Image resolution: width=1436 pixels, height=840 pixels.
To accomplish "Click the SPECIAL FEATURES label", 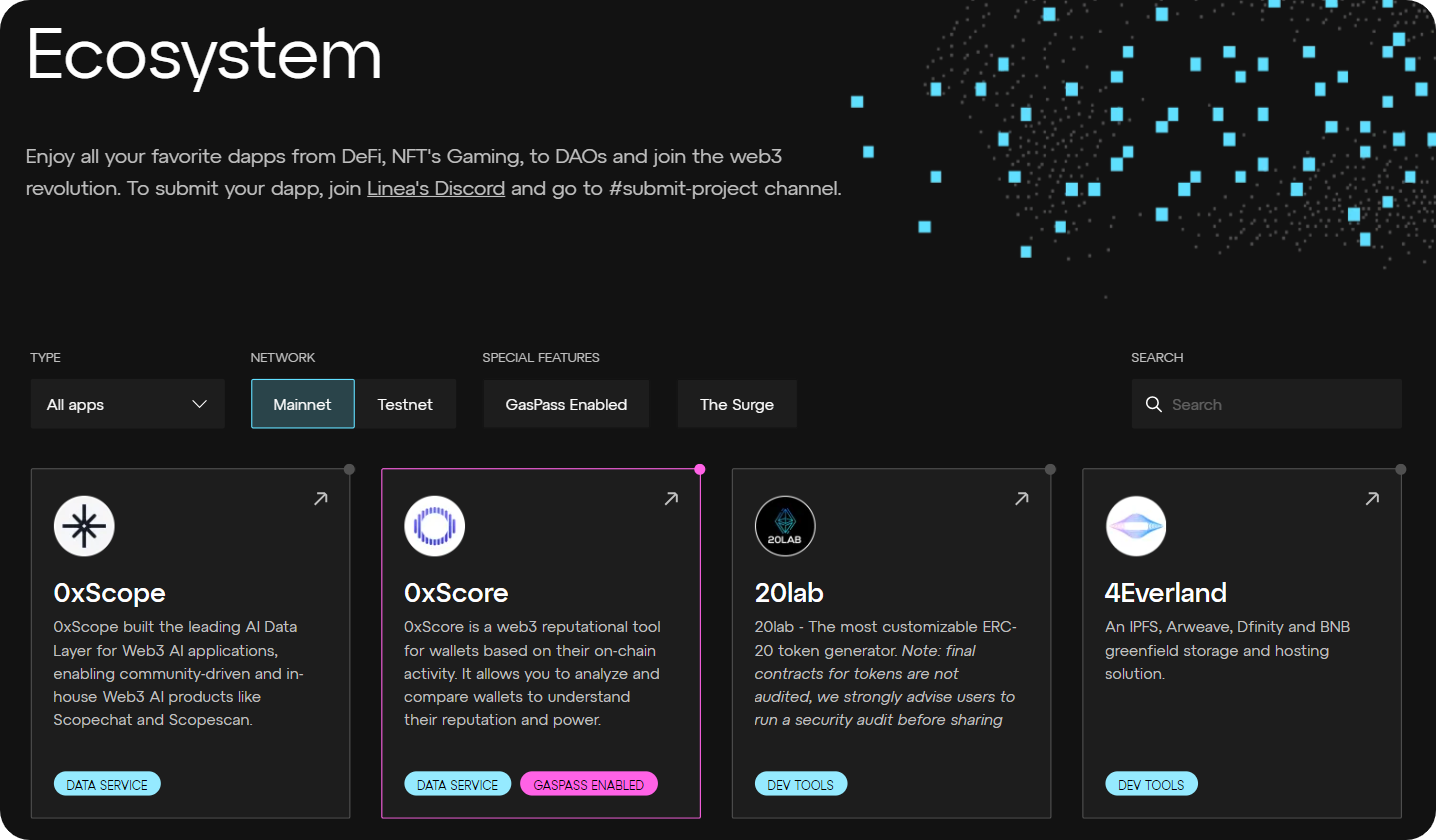I will click(541, 357).
